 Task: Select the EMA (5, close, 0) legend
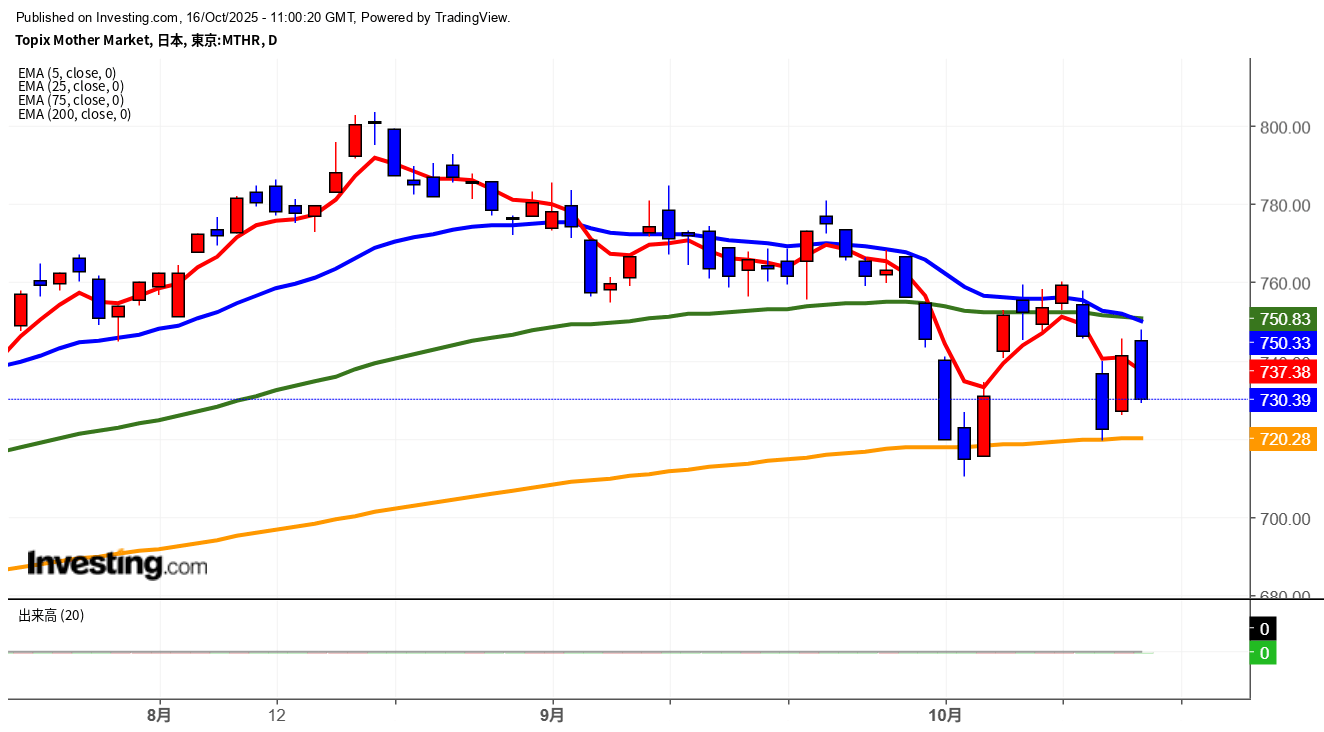coord(67,73)
